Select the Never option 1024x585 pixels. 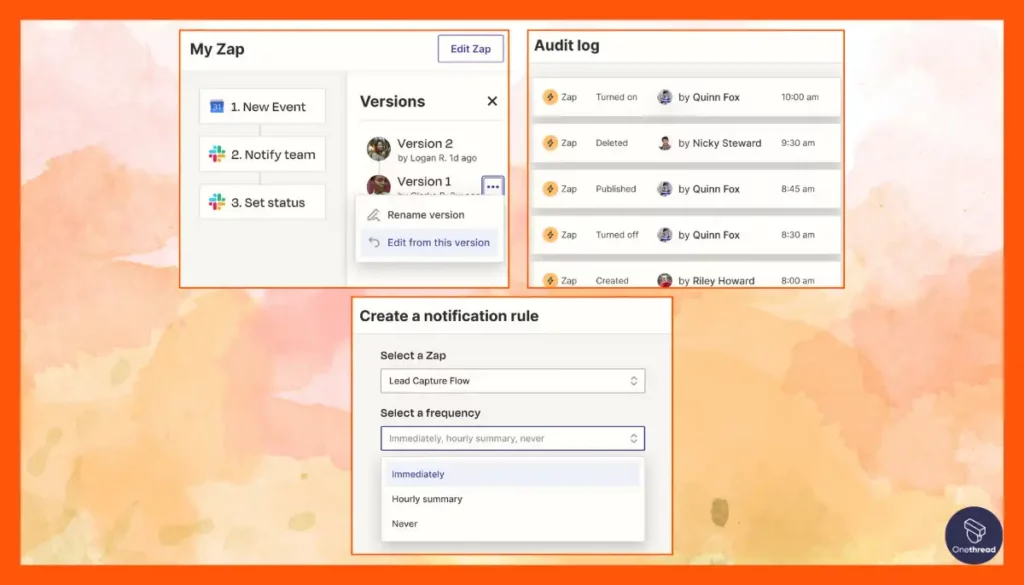[x=513, y=524]
